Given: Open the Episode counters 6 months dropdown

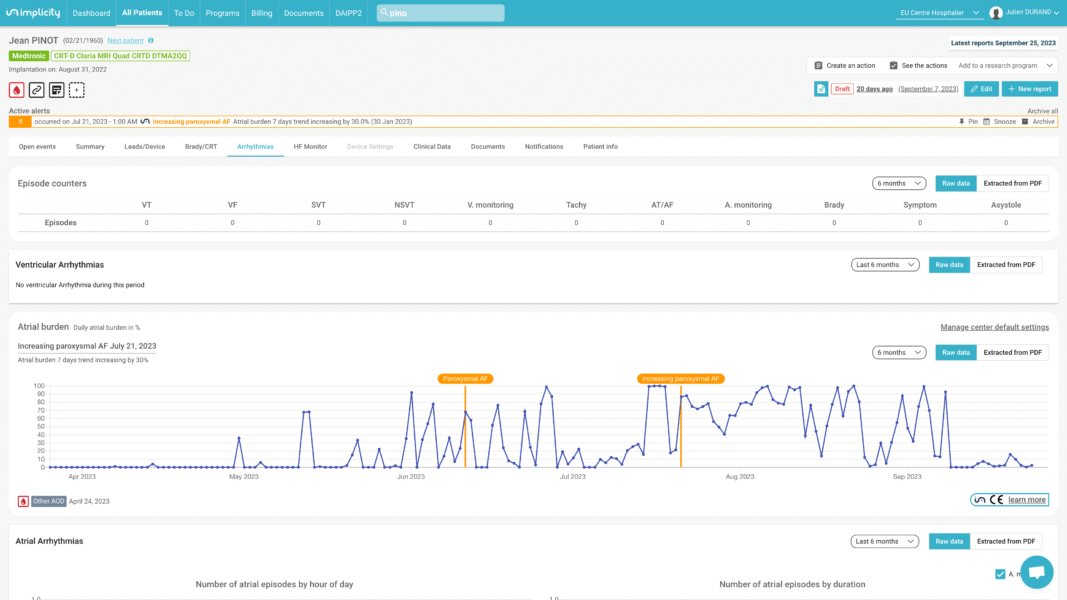Looking at the screenshot, I should tap(898, 183).
